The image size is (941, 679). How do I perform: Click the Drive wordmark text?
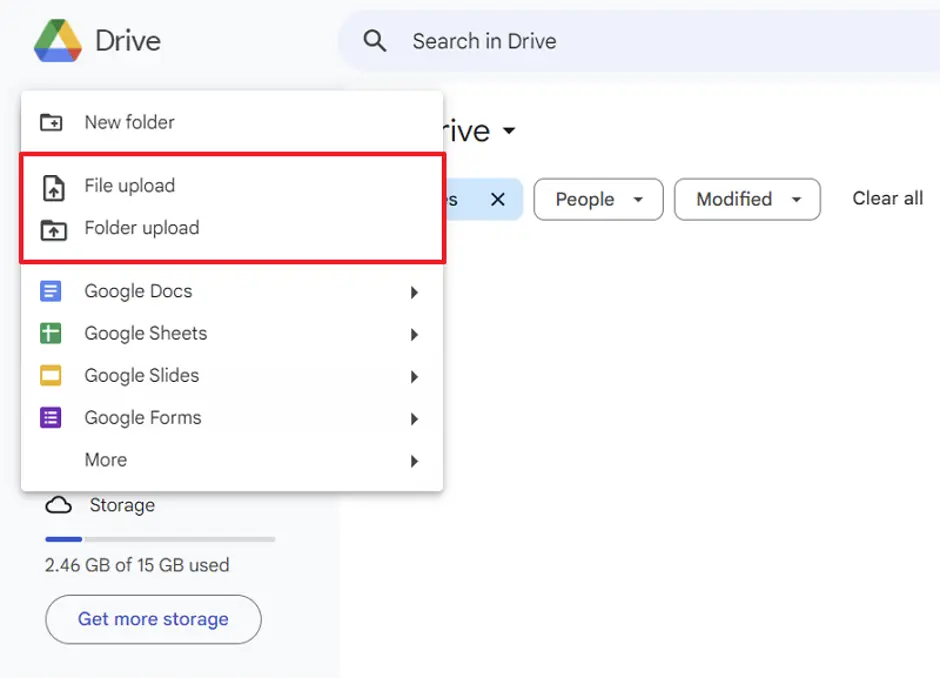[128, 41]
